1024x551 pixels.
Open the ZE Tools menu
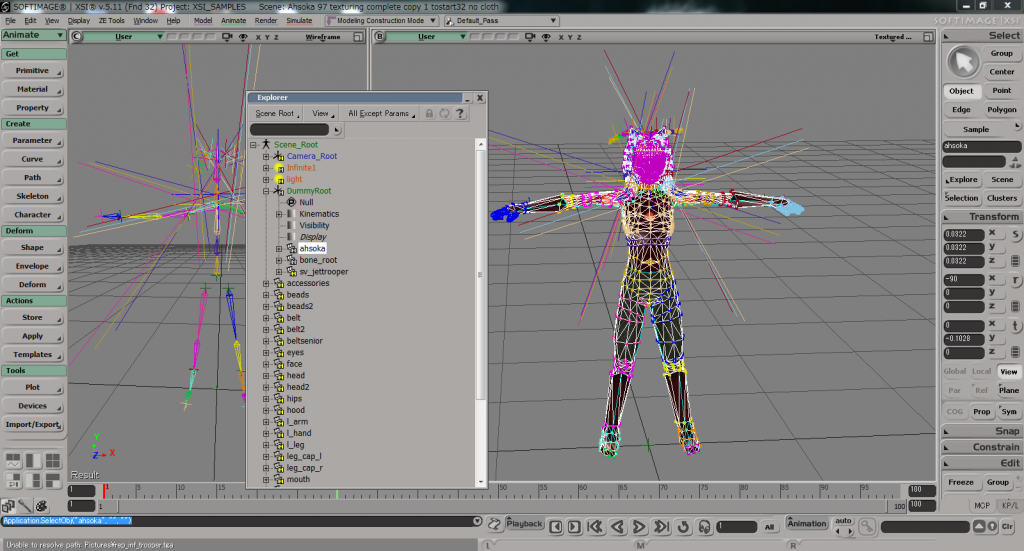point(112,21)
